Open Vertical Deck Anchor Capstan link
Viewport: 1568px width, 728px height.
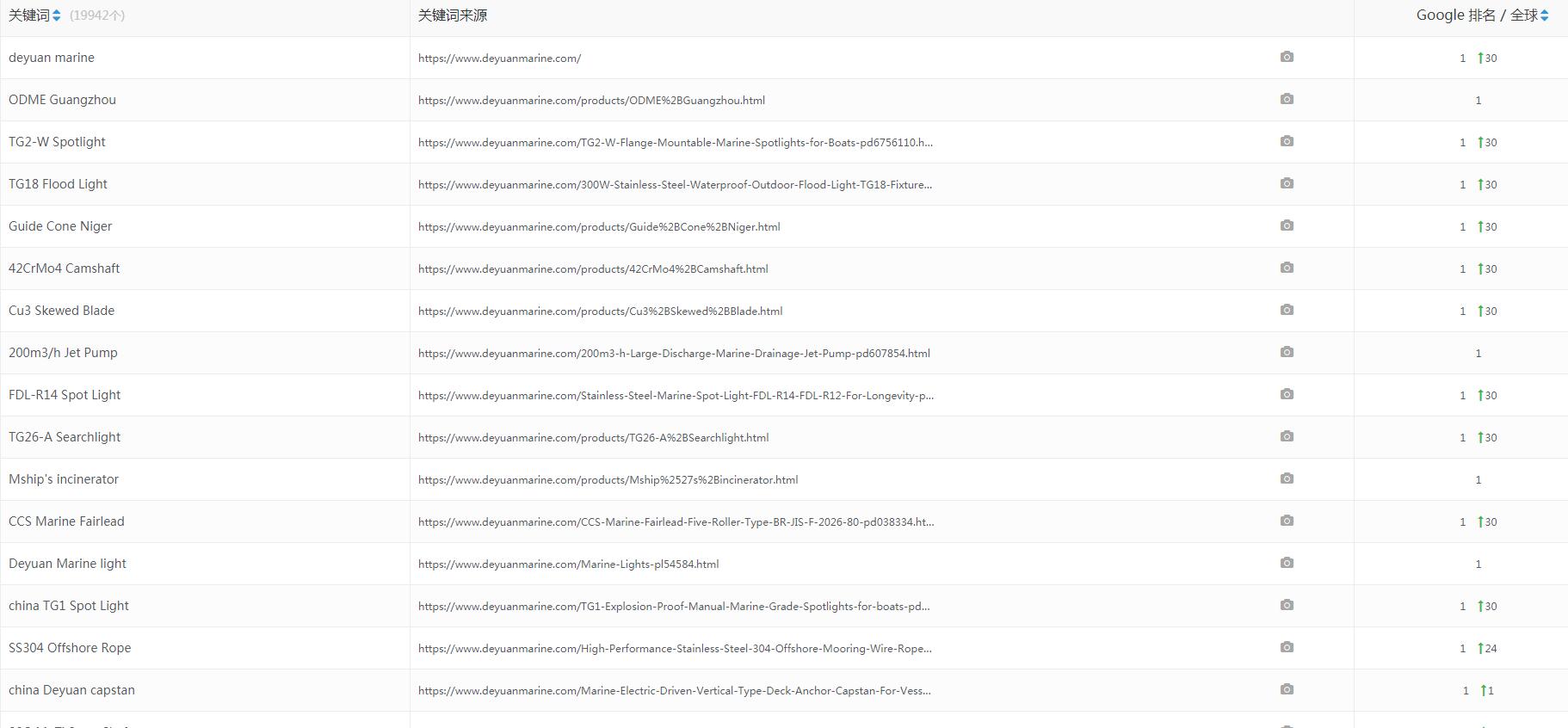674,691
